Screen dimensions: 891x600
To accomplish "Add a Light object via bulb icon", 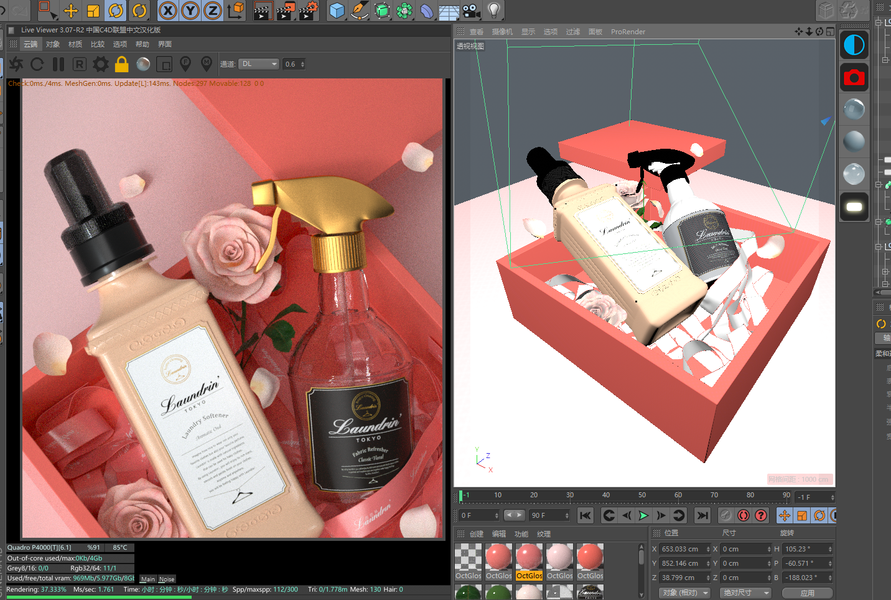I will point(494,10).
